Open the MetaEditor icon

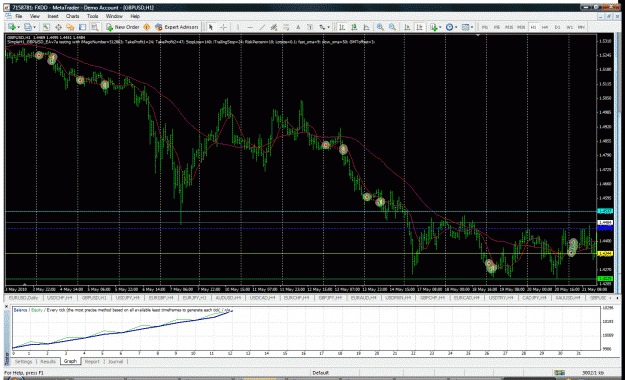(147, 27)
